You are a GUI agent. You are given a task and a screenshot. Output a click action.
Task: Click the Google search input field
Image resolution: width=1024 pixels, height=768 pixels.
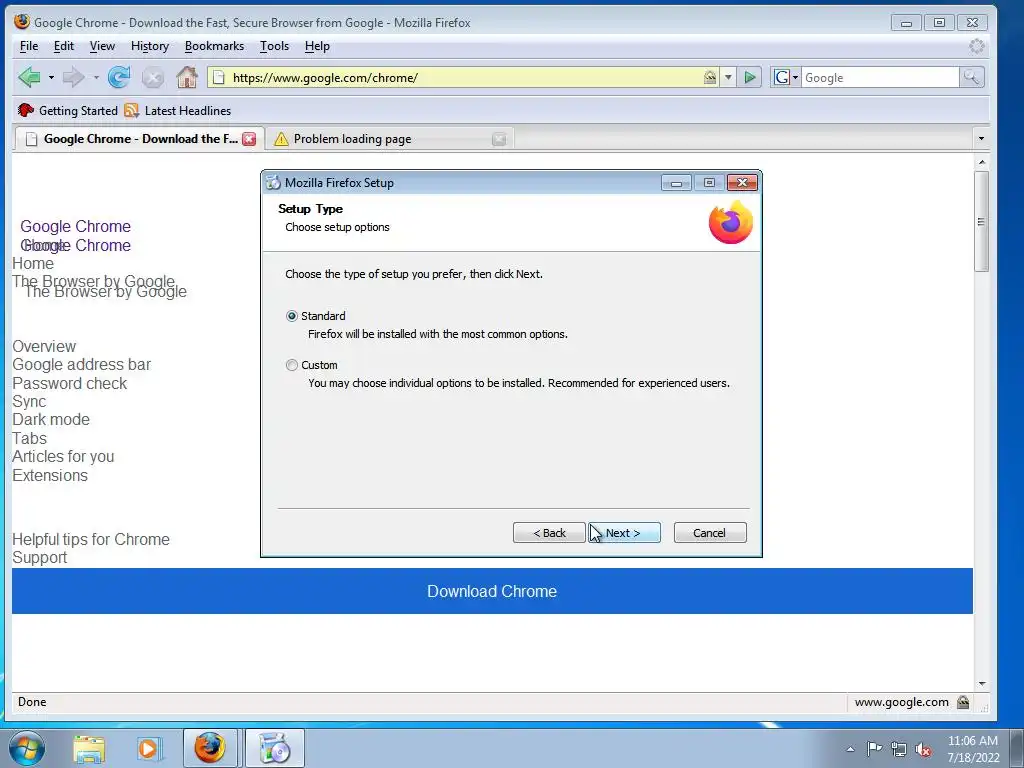tap(880, 78)
